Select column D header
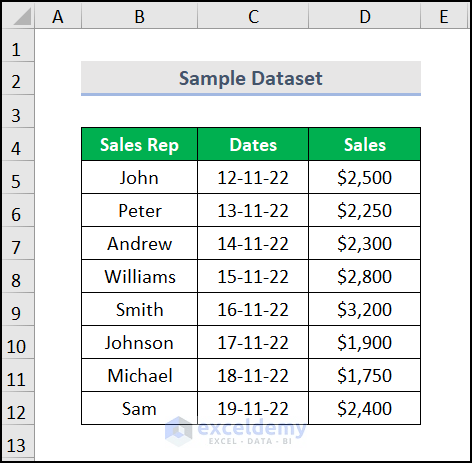The height and width of the screenshot is (463, 472). (x=365, y=16)
